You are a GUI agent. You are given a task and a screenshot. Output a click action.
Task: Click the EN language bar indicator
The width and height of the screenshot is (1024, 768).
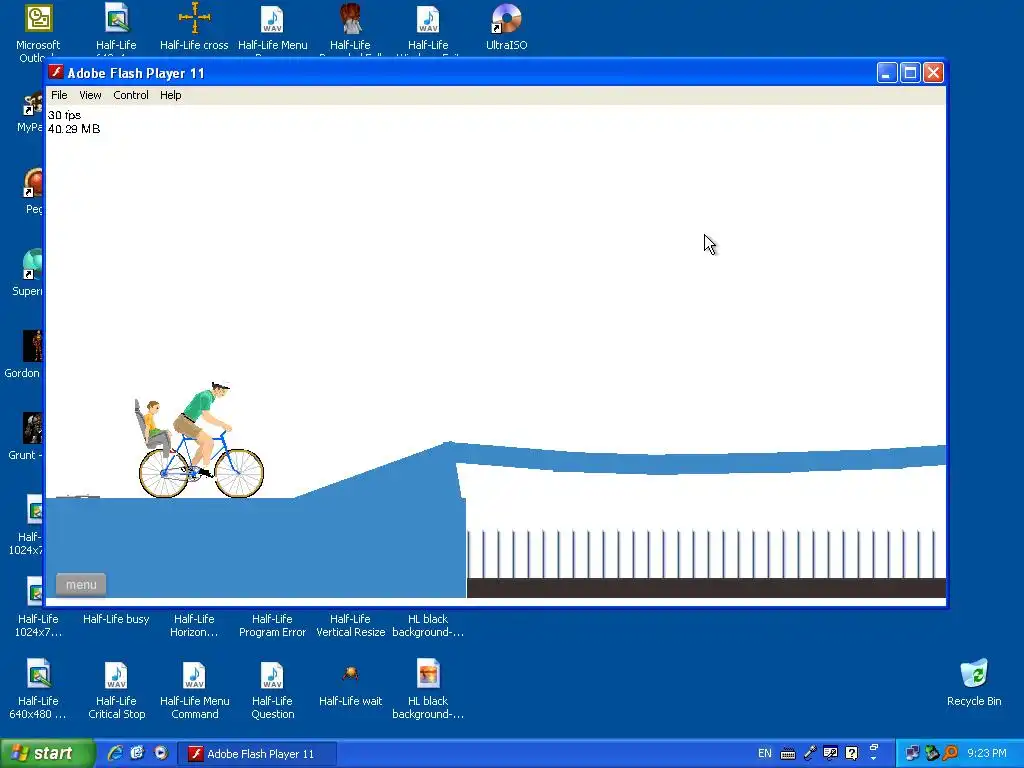click(x=765, y=753)
